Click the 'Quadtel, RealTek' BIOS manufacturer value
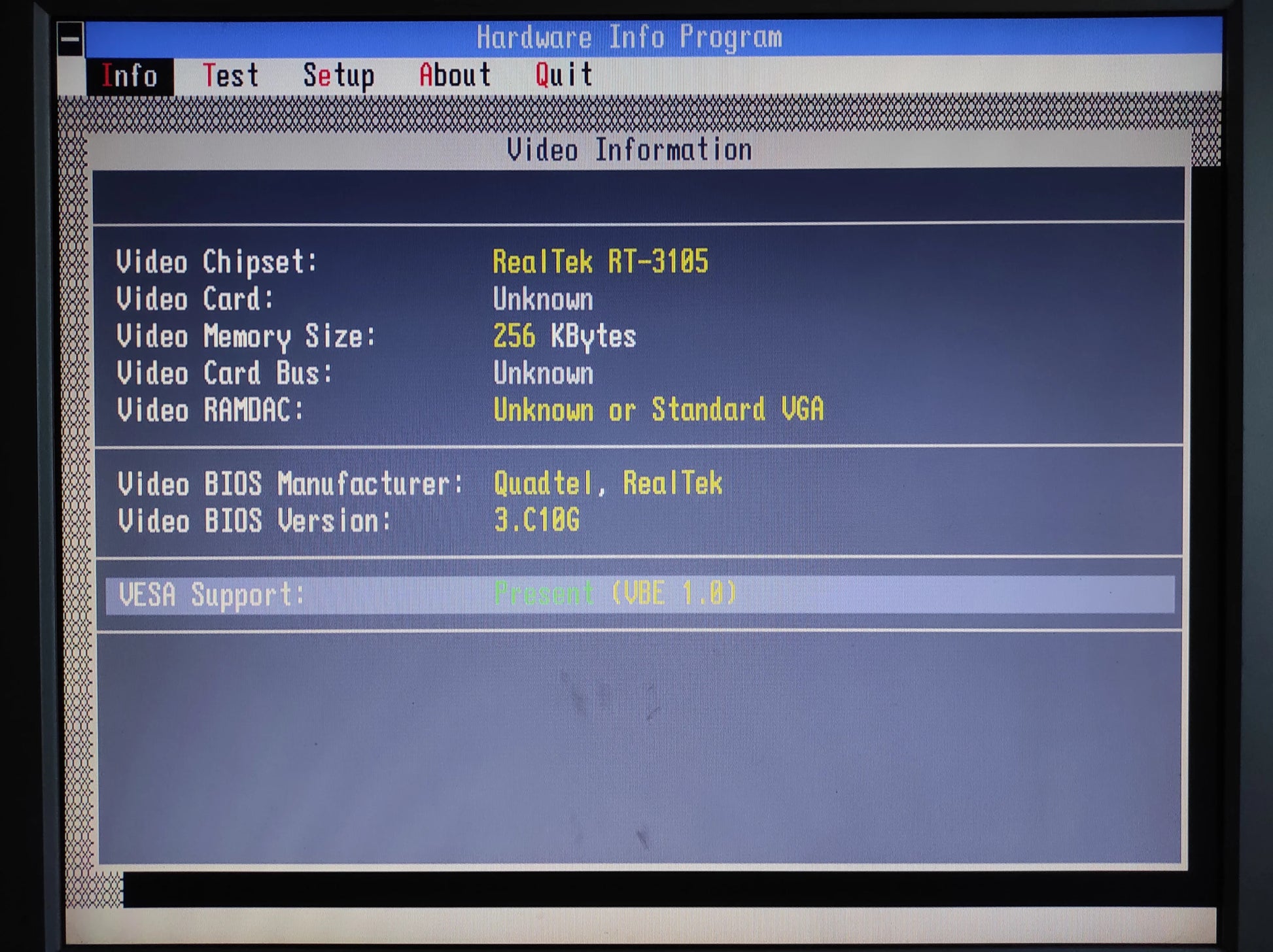1273x952 pixels. pyautogui.click(x=608, y=484)
